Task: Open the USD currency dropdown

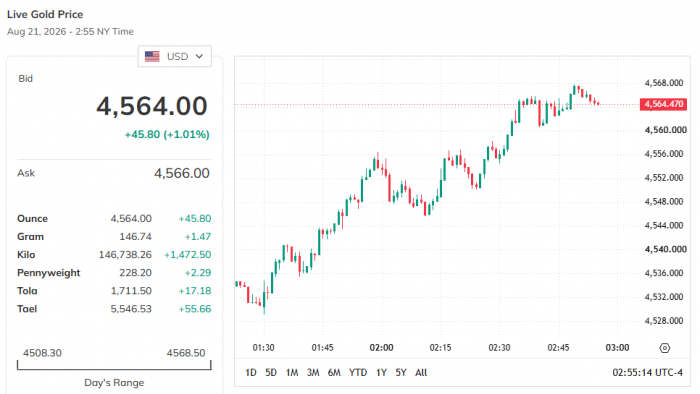Action: pyautogui.click(x=175, y=56)
